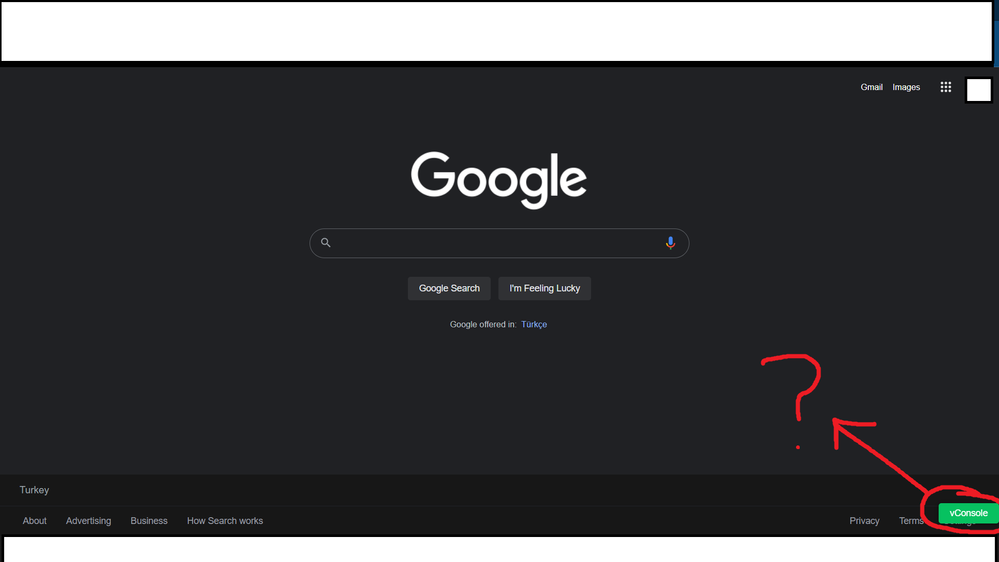
Task: Open the Google apps grid icon
Action: [x=945, y=87]
